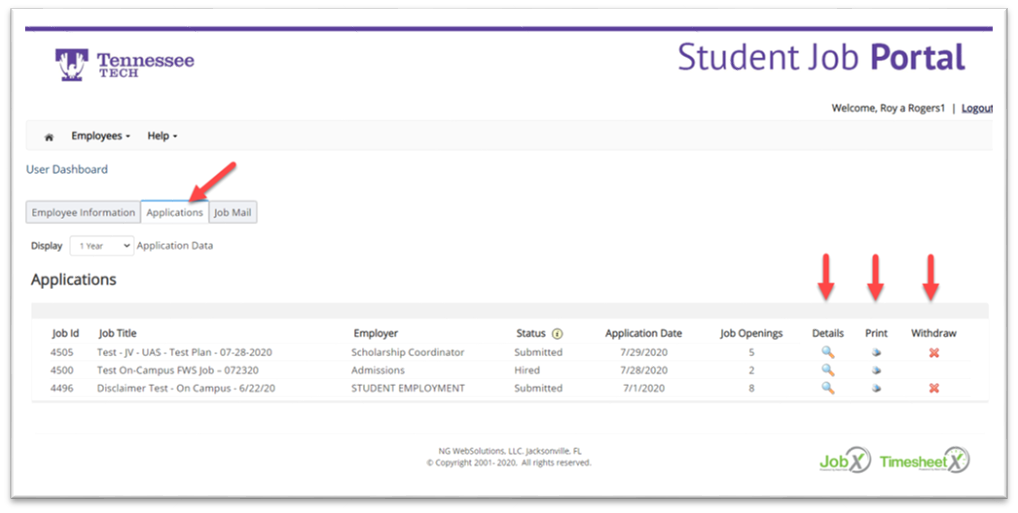Print the job 4505 application
The height and width of the screenshot is (513, 1018).
[x=876, y=353]
